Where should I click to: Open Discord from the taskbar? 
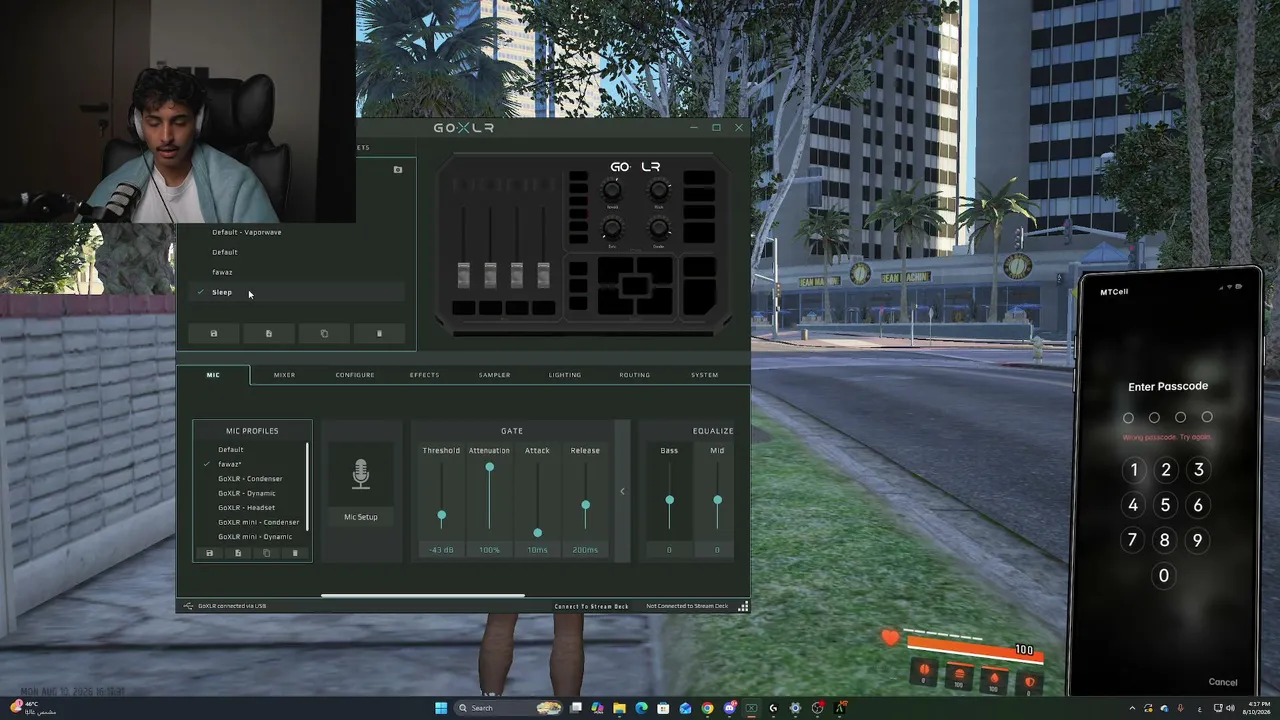(729, 708)
